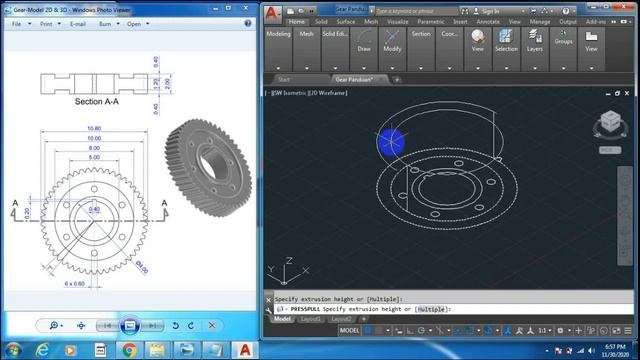Add a new drawing tab with plus
Viewport: 640px width, 360px height.
point(396,80)
